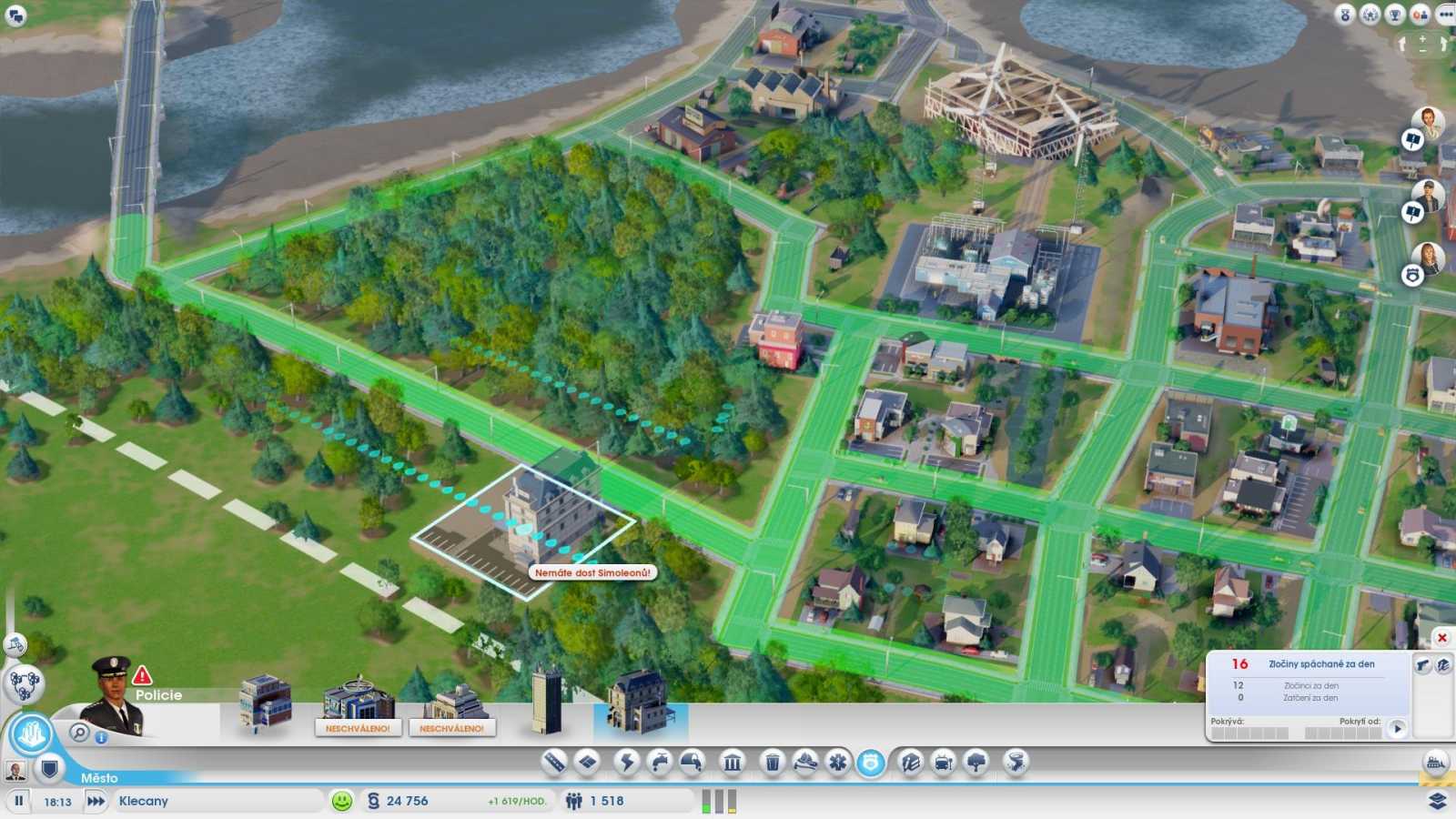The width and height of the screenshot is (1456, 819).
Task: Select the highlighted police precinct building thumbnail
Action: click(641, 705)
